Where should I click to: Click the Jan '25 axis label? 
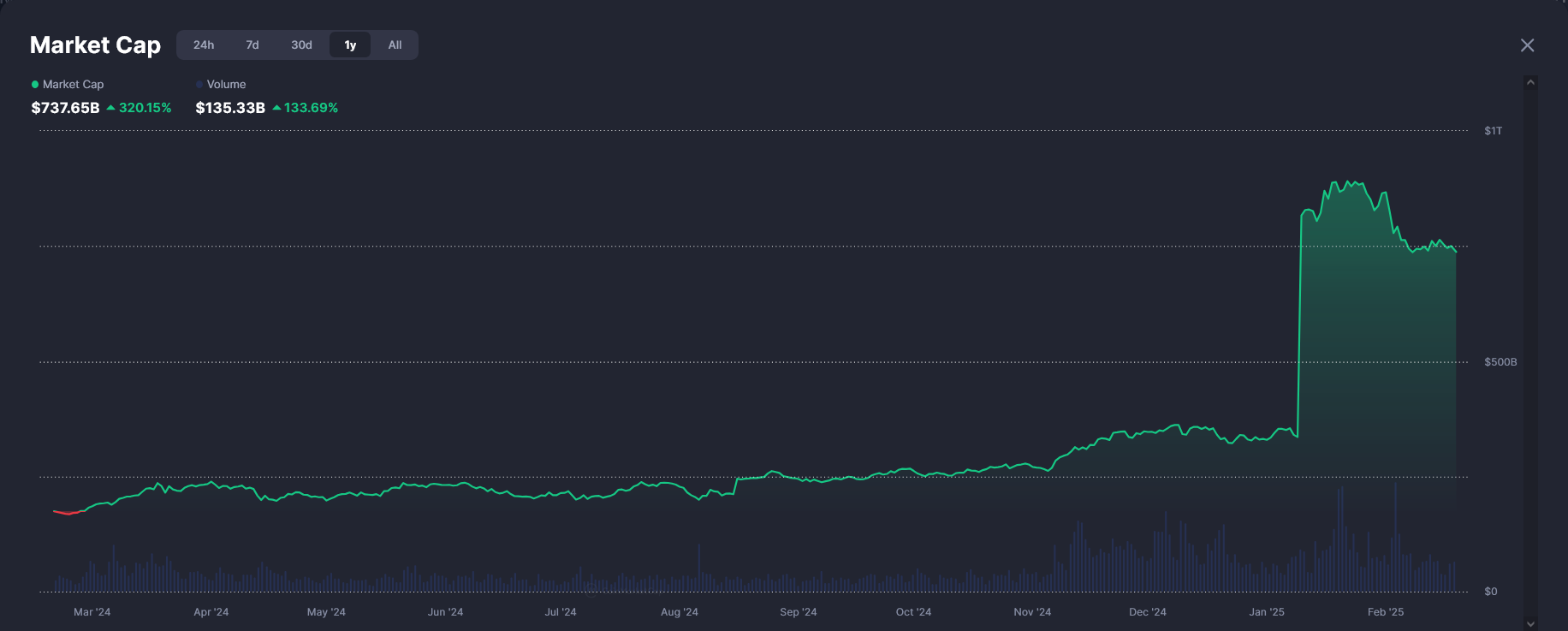pyautogui.click(x=1267, y=612)
